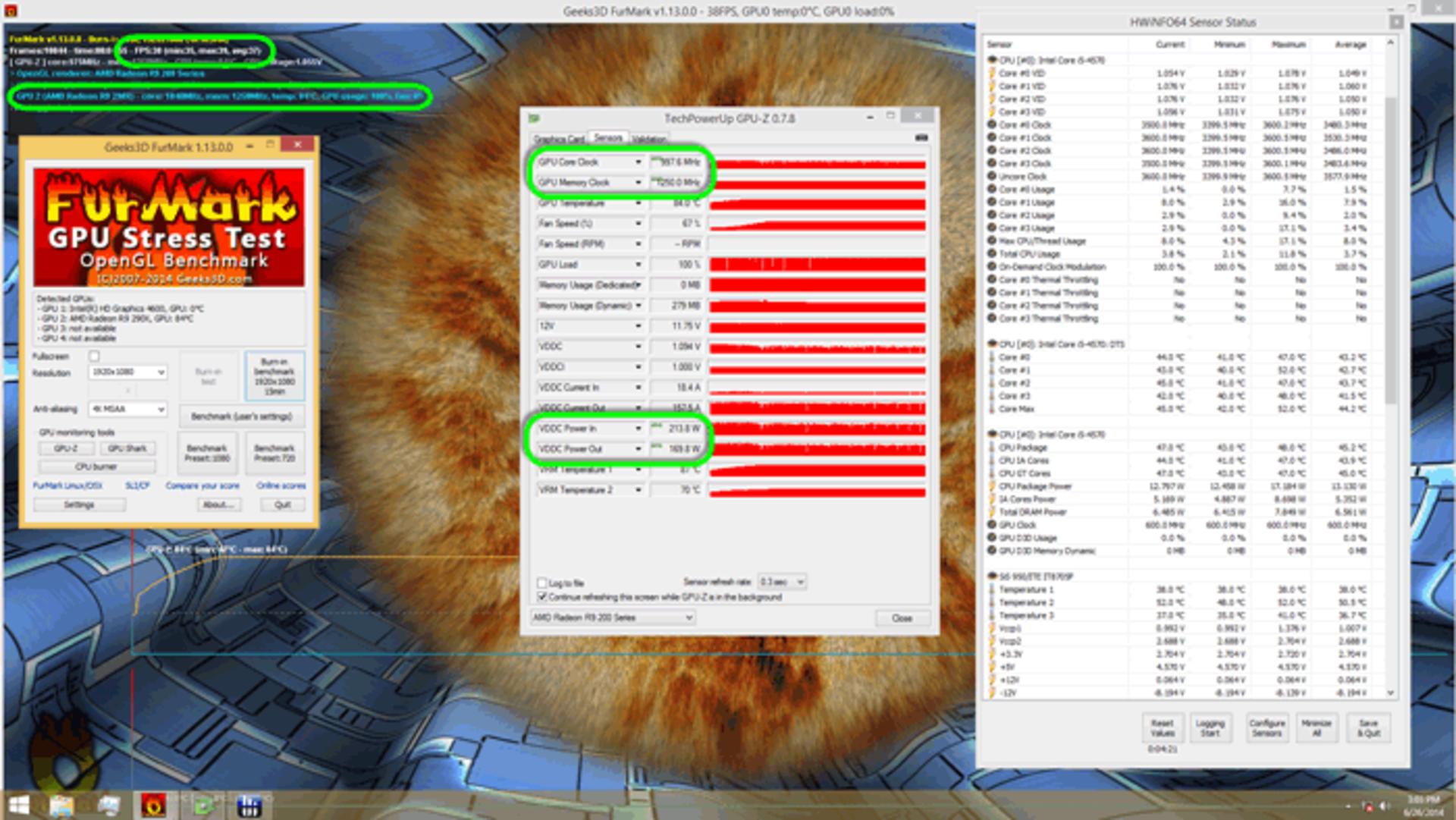Viewport: 1456px width, 820px height.
Task: Click the GPU Shark button
Action: [127, 448]
